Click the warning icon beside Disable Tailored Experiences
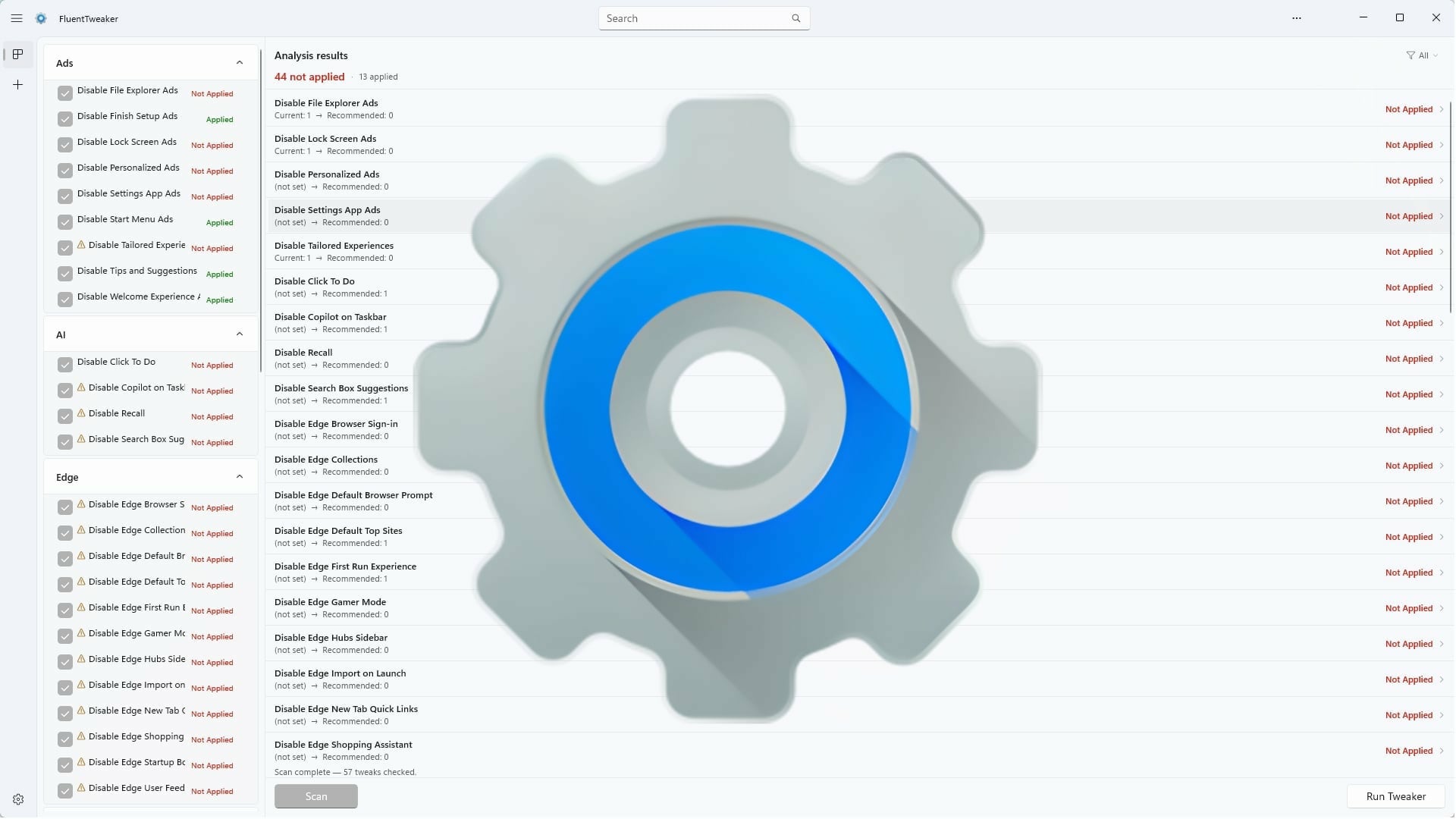Image resolution: width=1456 pixels, height=819 pixels. point(82,245)
